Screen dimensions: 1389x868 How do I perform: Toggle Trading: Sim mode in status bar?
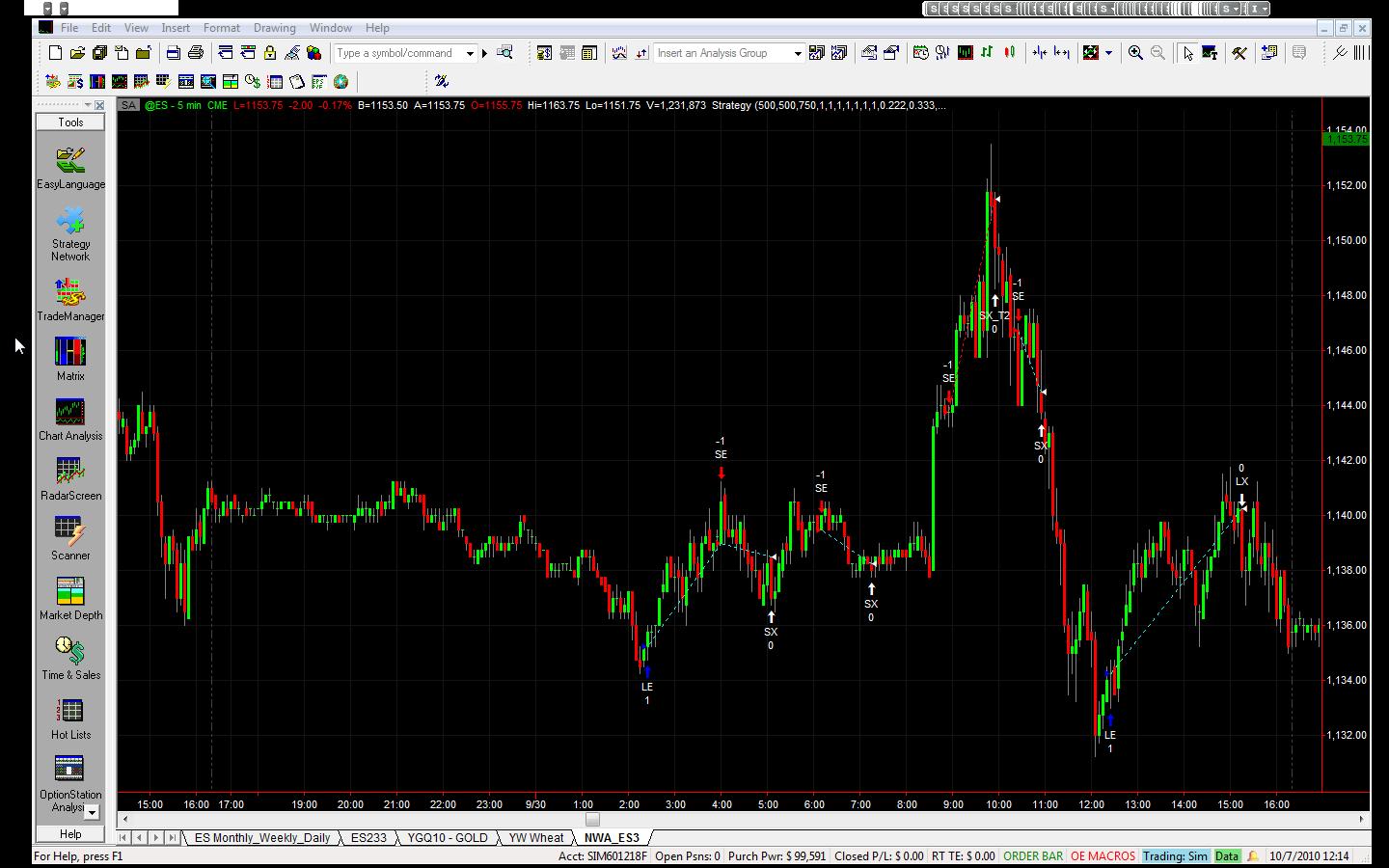pos(1175,856)
